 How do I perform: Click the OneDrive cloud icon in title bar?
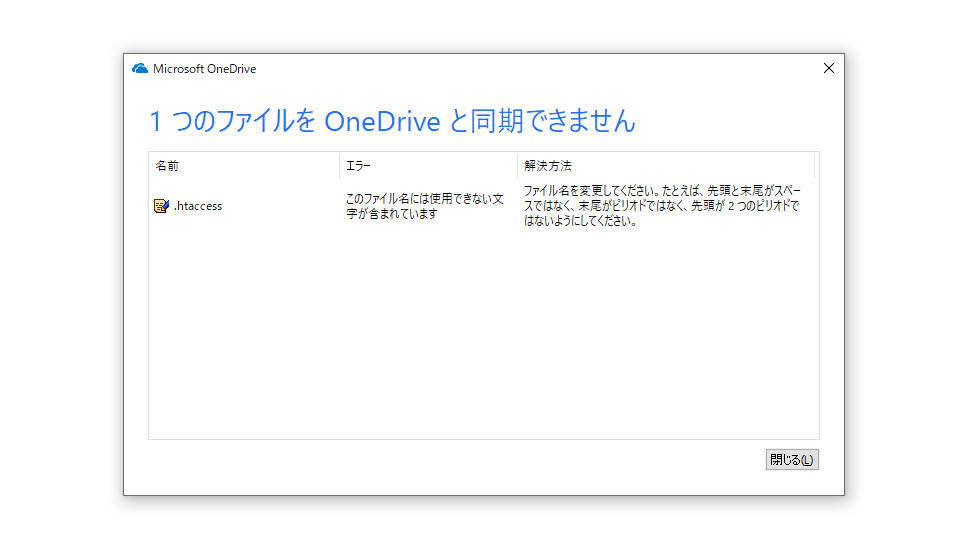pyautogui.click(x=140, y=69)
